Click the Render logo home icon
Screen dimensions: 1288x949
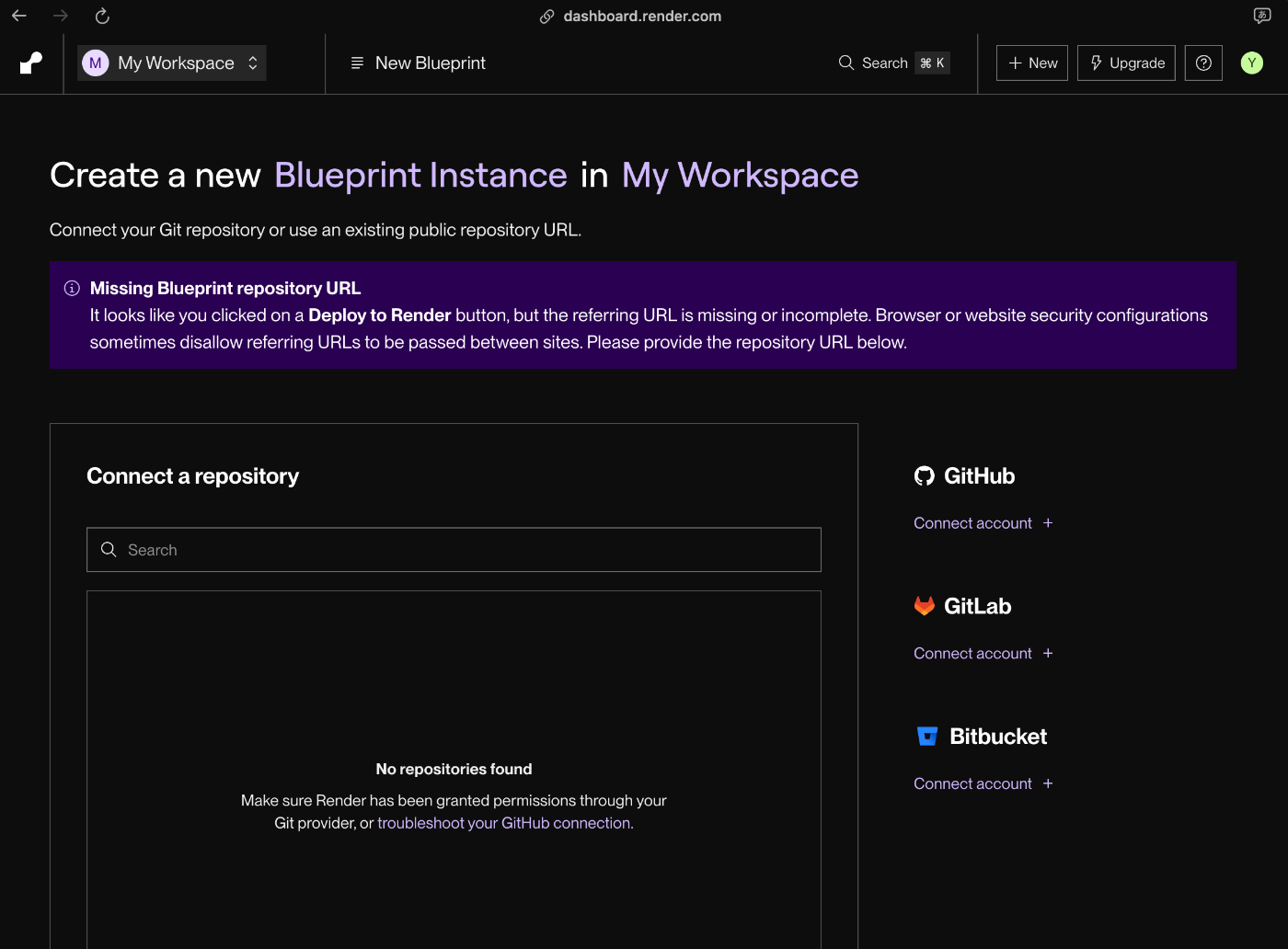coord(31,63)
